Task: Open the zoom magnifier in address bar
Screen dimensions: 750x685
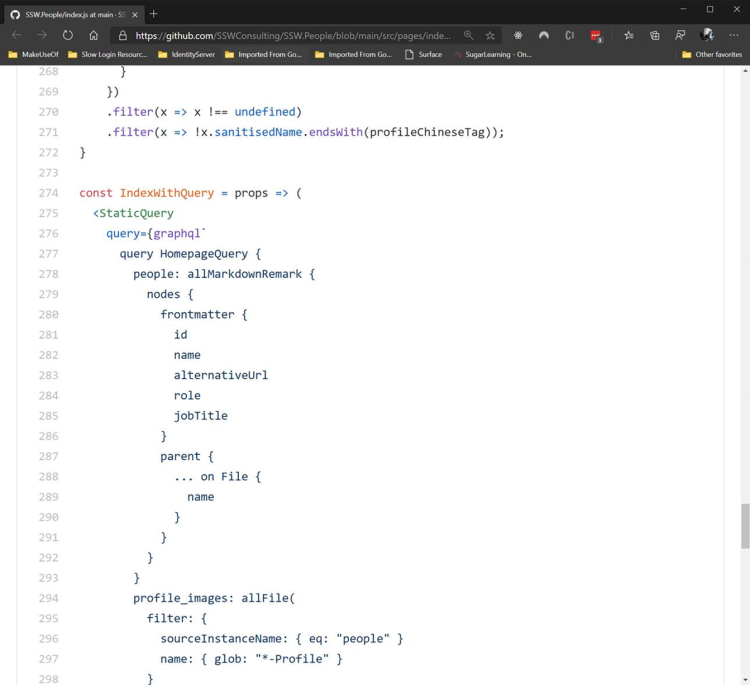Action: [x=468, y=35]
